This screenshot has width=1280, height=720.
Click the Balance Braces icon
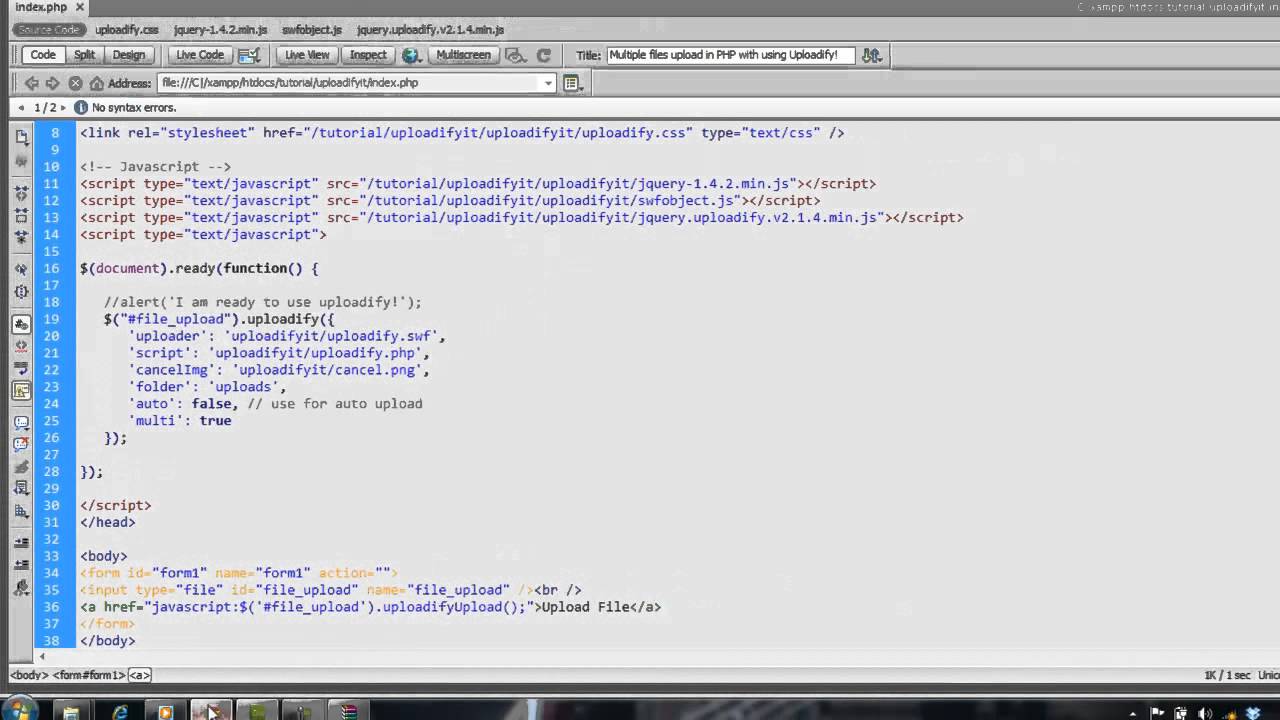point(21,291)
